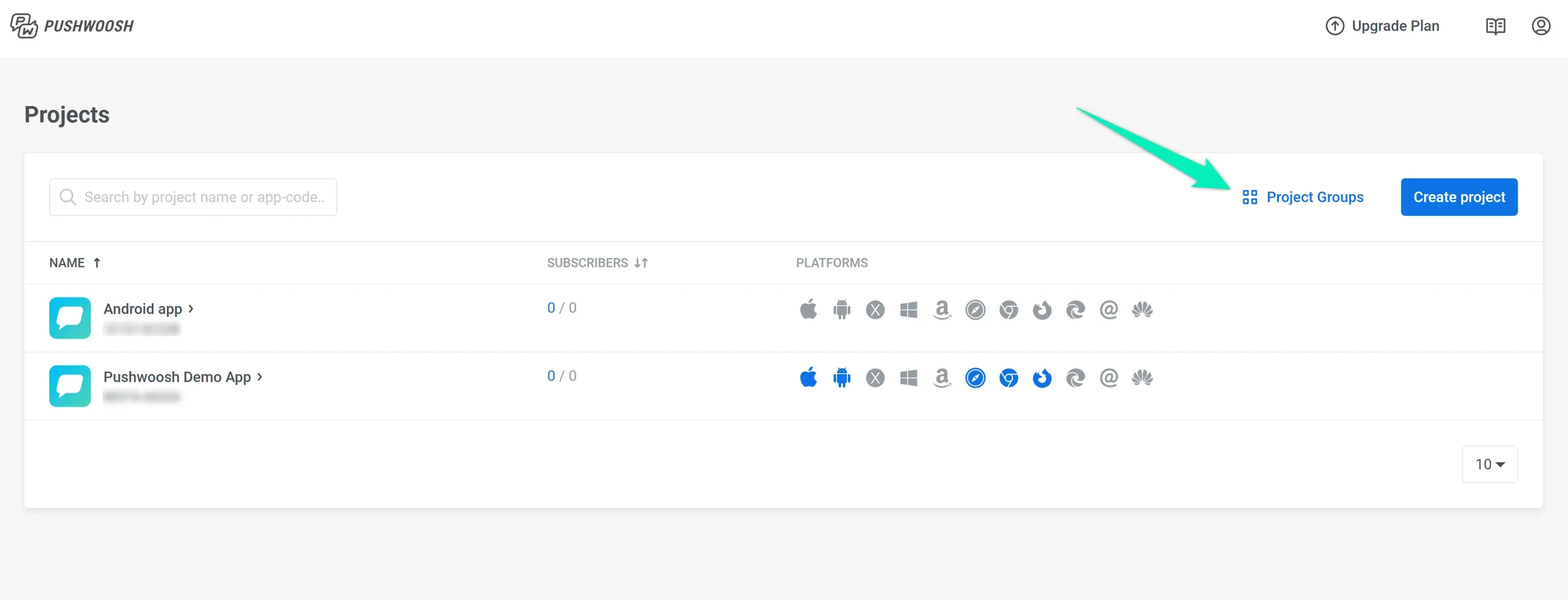Click the Android icon in Demo App row

click(842, 377)
